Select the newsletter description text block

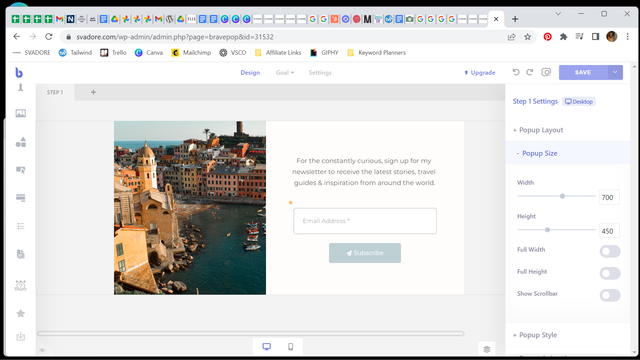coord(364,171)
